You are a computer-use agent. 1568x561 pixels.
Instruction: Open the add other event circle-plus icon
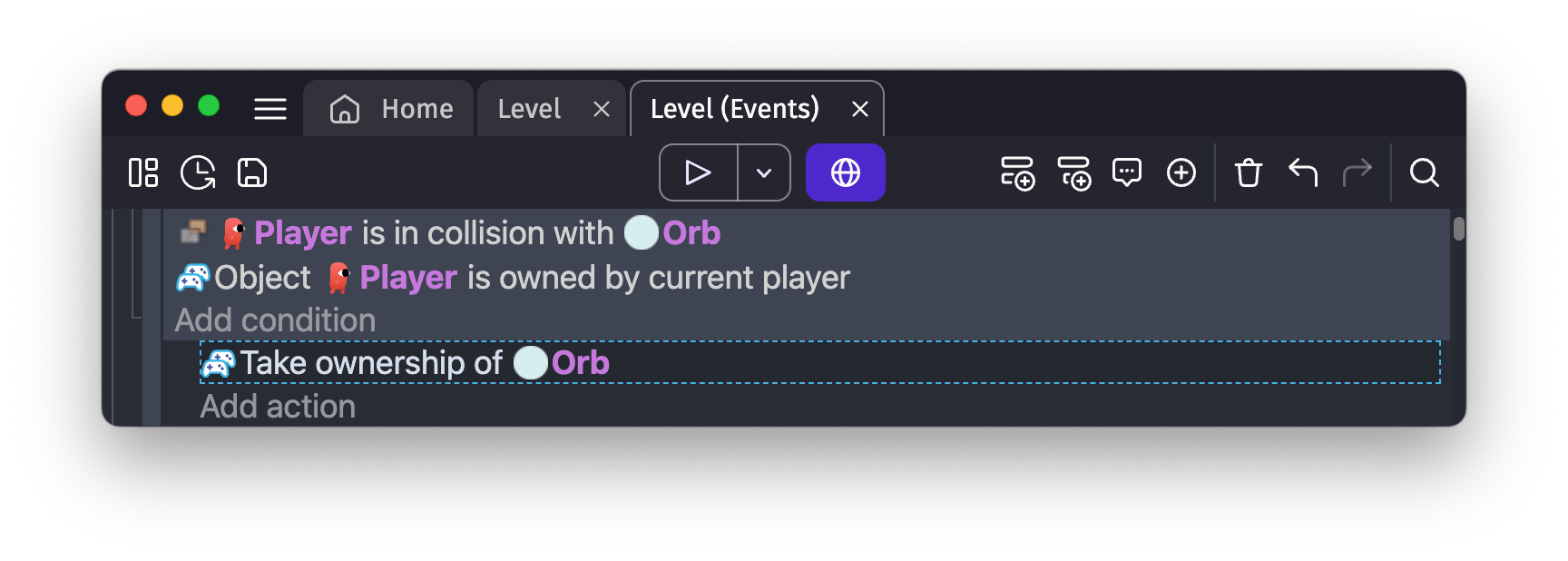pos(1181,172)
